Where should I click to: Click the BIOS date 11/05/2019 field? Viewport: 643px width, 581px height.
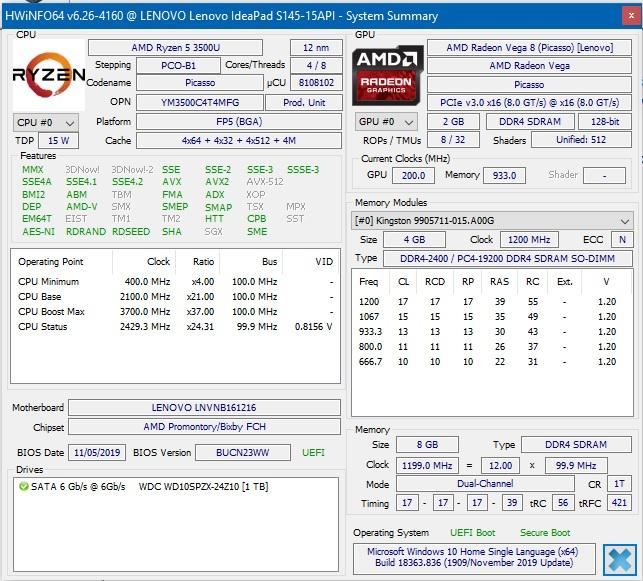pyautogui.click(x=97, y=453)
